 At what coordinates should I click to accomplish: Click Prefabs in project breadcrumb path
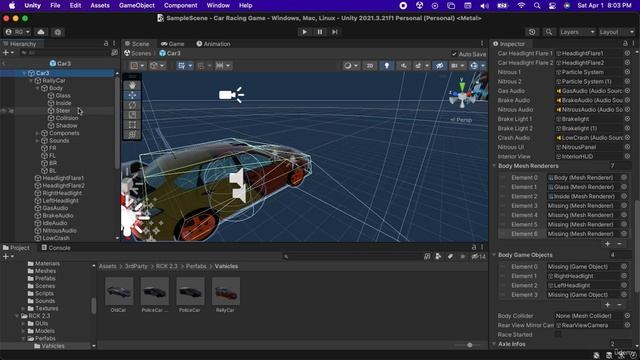click(x=196, y=266)
